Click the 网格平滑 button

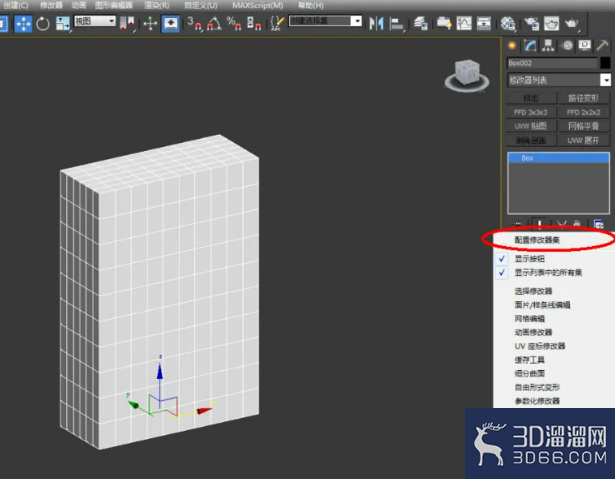[x=584, y=126]
